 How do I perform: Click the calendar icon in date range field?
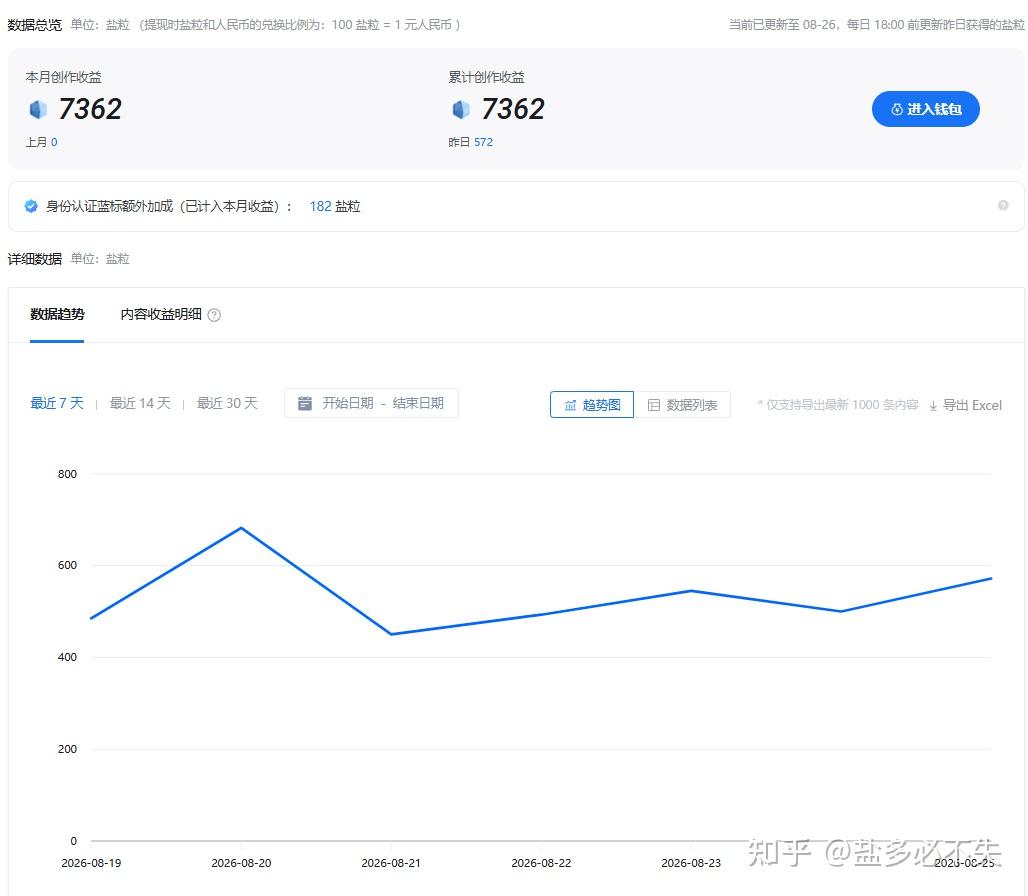tap(305, 403)
